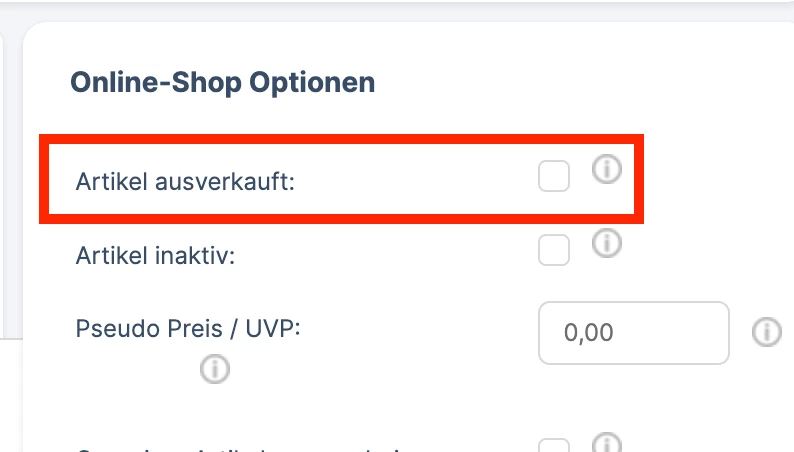
Task: Click info icon right of the 0,00 field
Action: coord(767,332)
